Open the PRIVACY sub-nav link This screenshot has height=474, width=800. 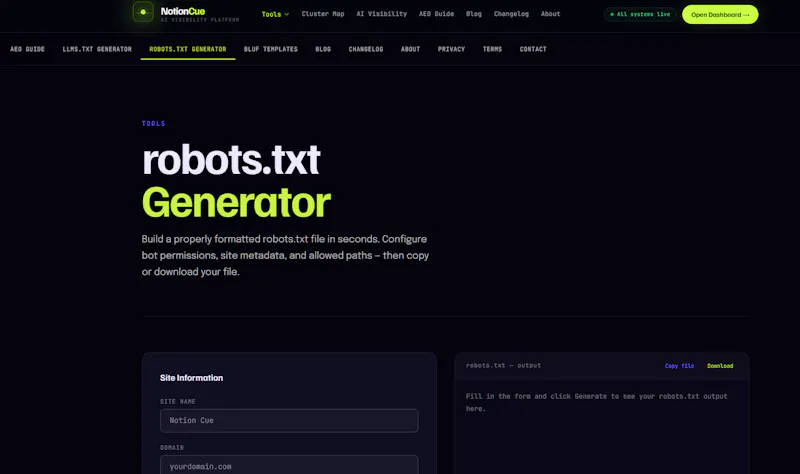(x=451, y=49)
